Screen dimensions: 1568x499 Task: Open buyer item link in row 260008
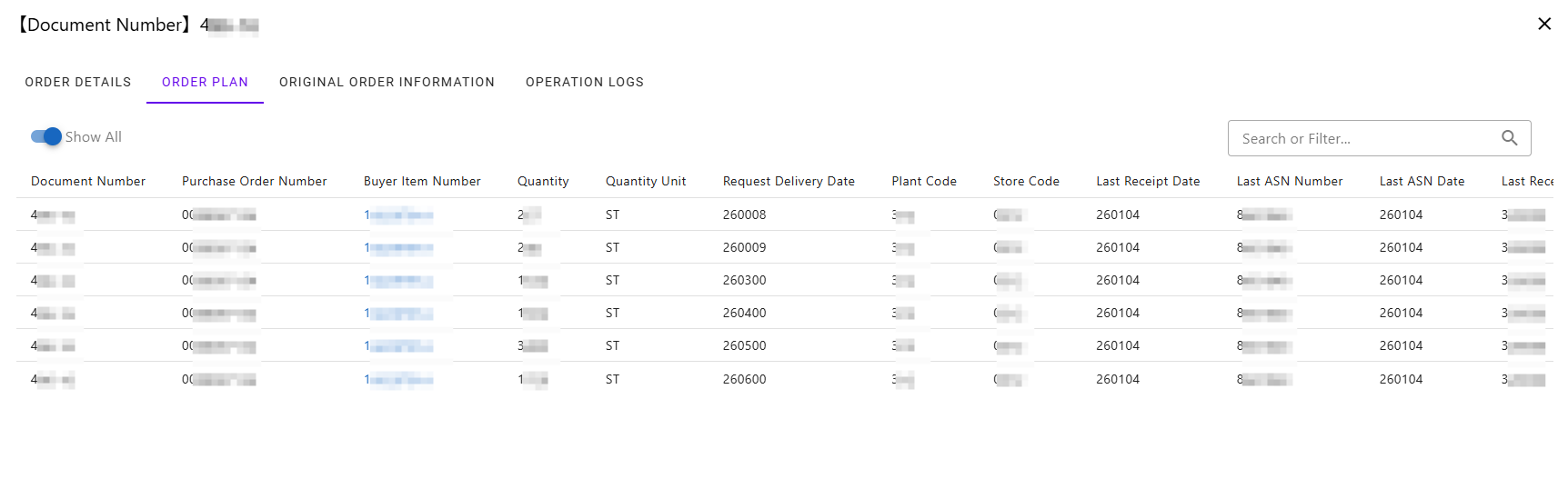click(398, 215)
